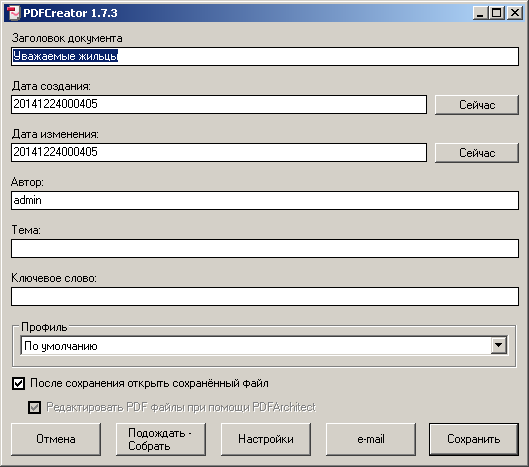Click the Ключевое слово label
This screenshot has height=467, width=529.
(x=54, y=278)
